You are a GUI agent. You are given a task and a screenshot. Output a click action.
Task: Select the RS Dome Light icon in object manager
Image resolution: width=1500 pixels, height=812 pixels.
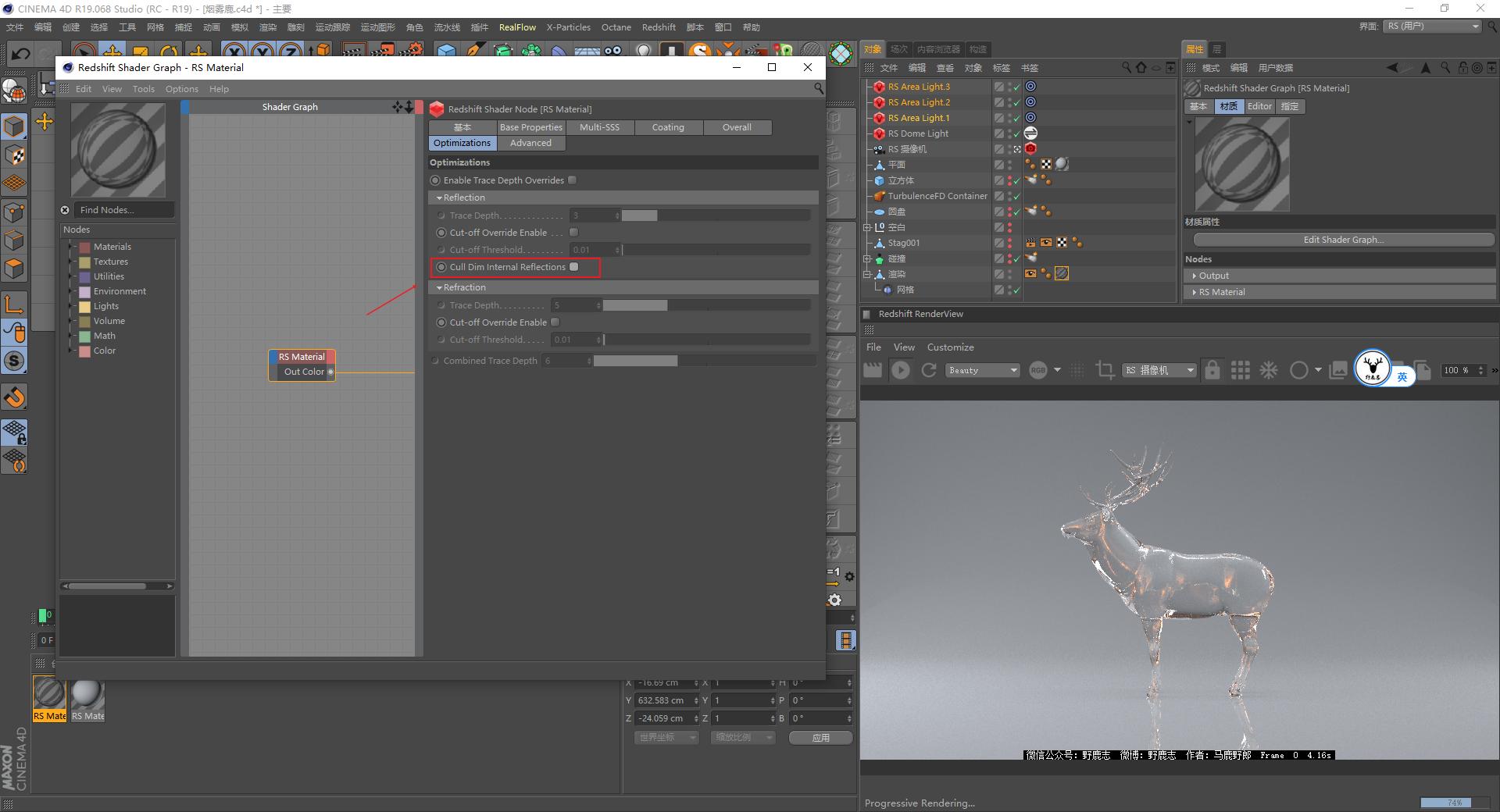[x=879, y=134]
